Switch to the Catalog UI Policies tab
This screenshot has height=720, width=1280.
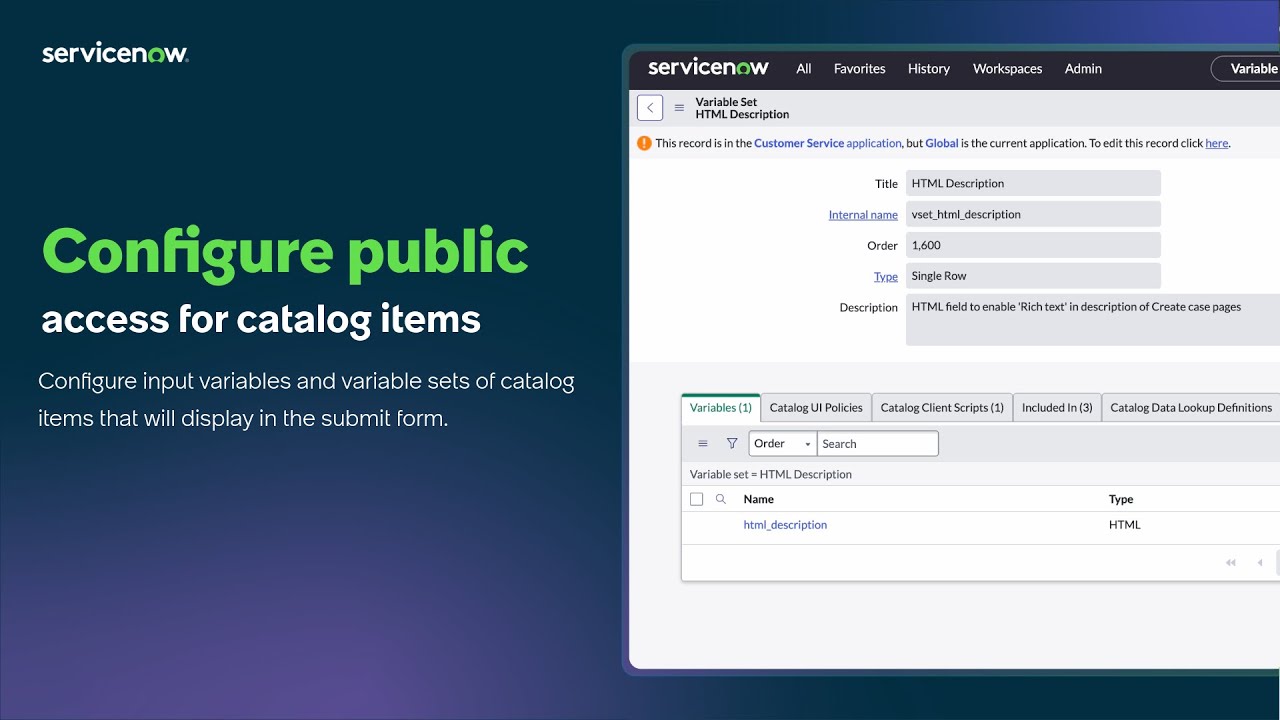point(815,407)
